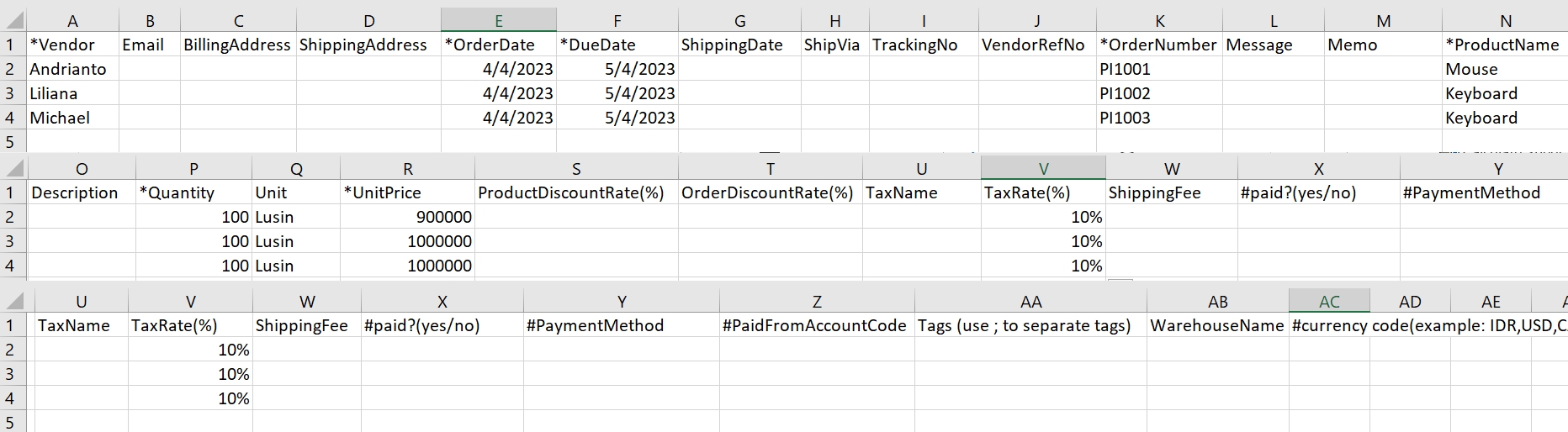The image size is (1568, 432).
Task: Select the OrderDiscountRate(%) header cell
Action: [x=770, y=192]
